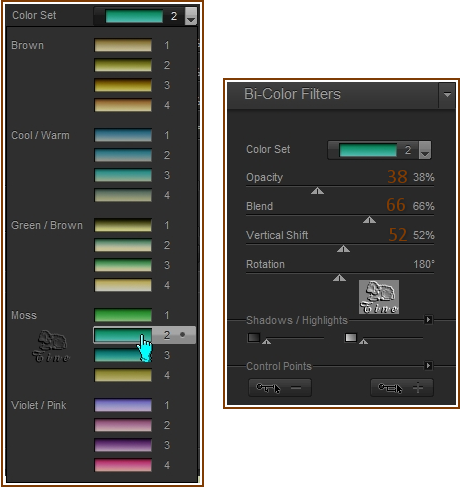Click the Tine watermark thumbnail under Rotation
460x487 pixels.
(379, 297)
